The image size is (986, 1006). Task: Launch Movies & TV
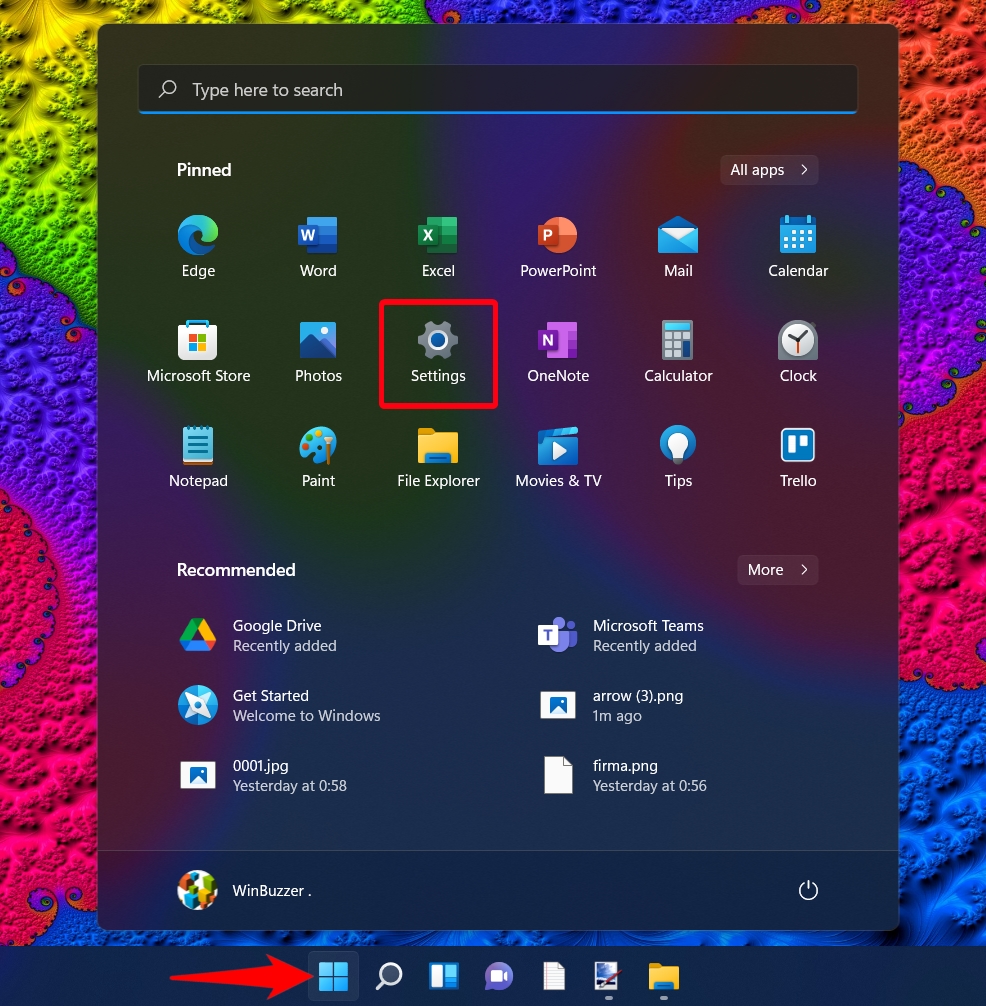[557, 455]
